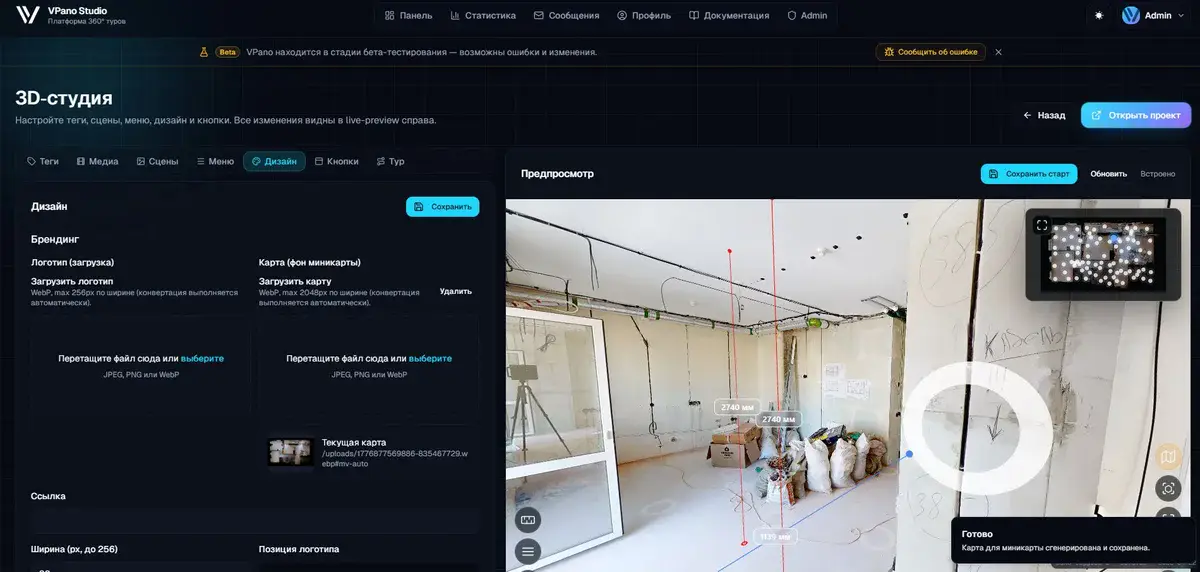Select the Дизайн tab
1200x572 pixels.
click(x=274, y=161)
